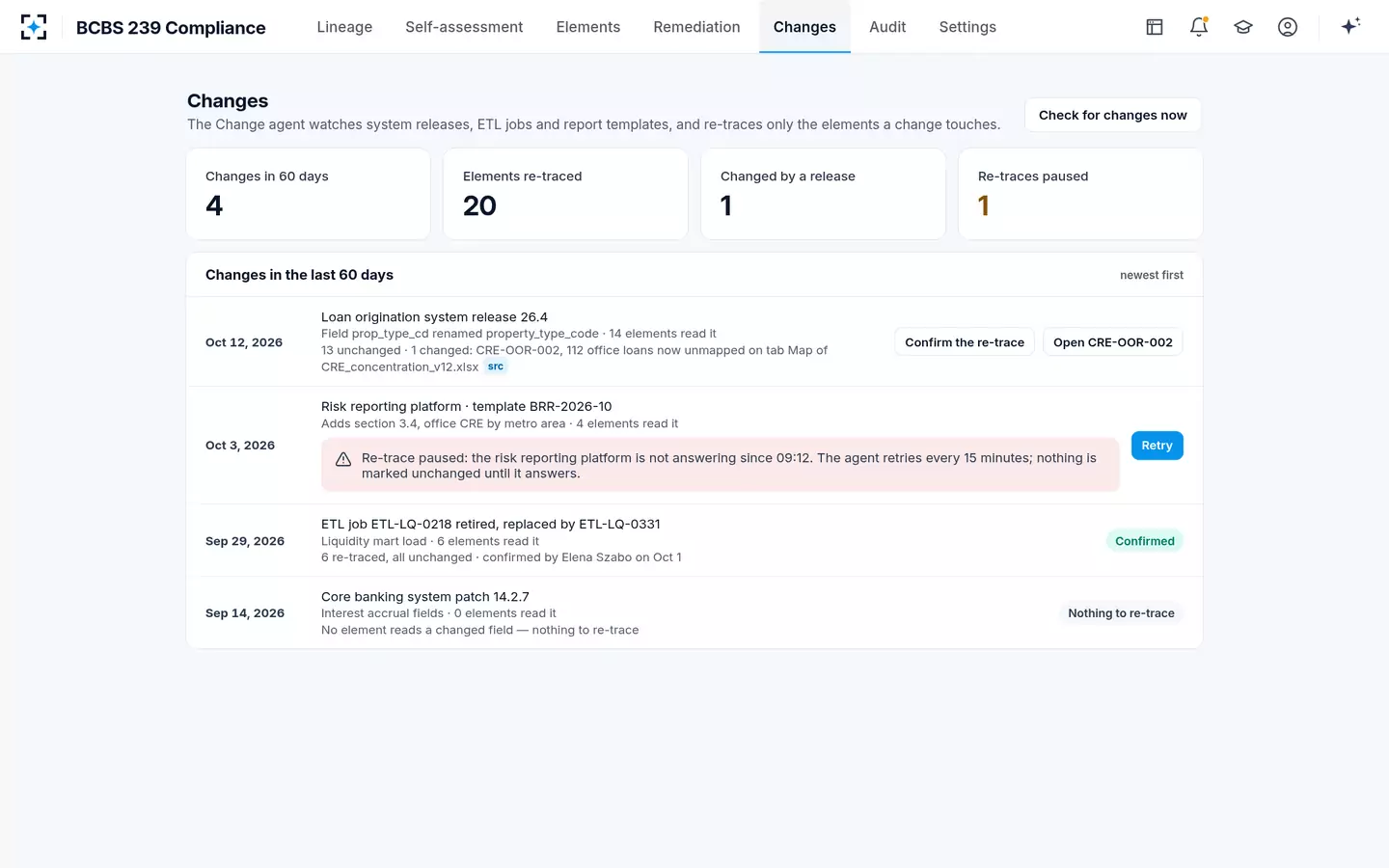Click the Sep 14, 2026 date
1389x868 pixels.
tap(245, 613)
